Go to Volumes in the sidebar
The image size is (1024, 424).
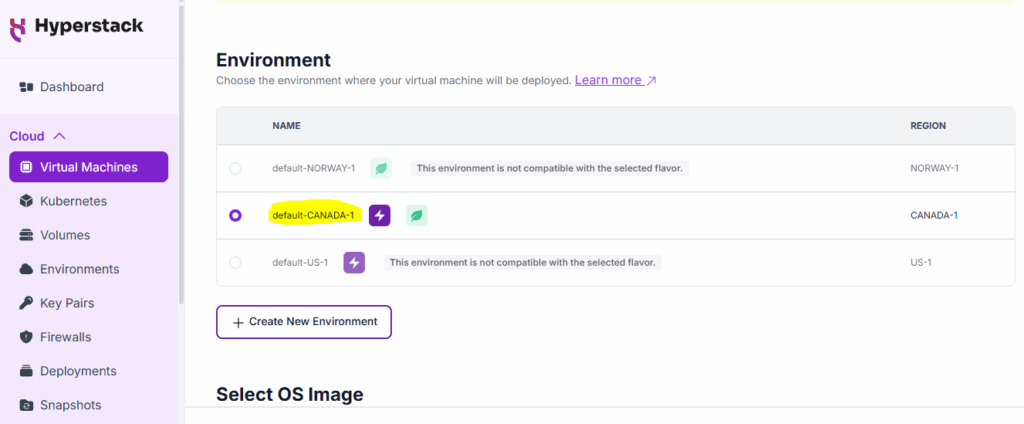click(64, 235)
